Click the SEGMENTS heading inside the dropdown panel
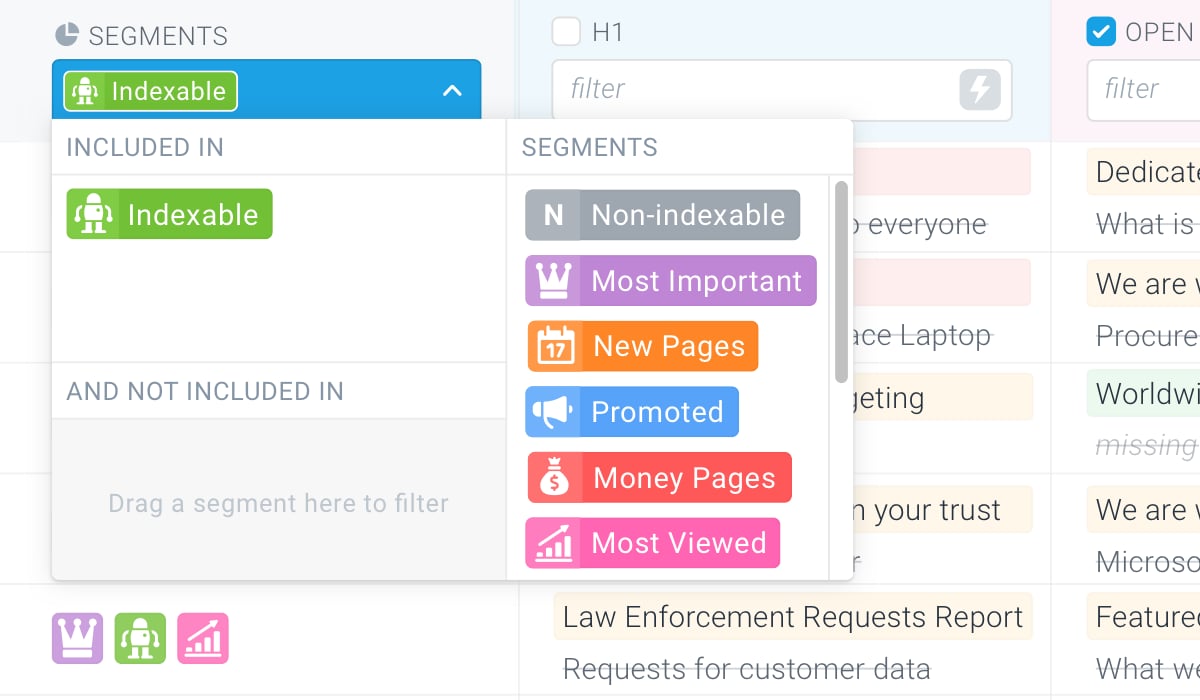This screenshot has height=700, width=1200. pos(590,148)
